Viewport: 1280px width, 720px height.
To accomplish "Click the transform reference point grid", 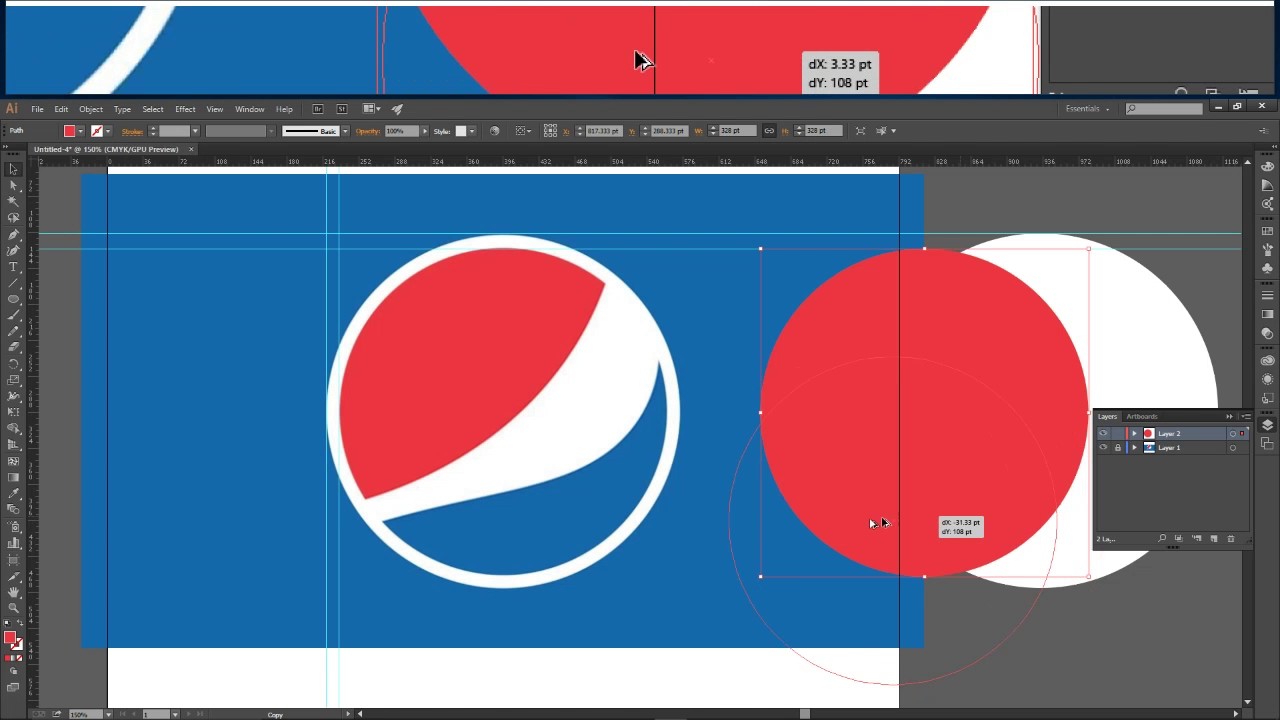I will [550, 131].
